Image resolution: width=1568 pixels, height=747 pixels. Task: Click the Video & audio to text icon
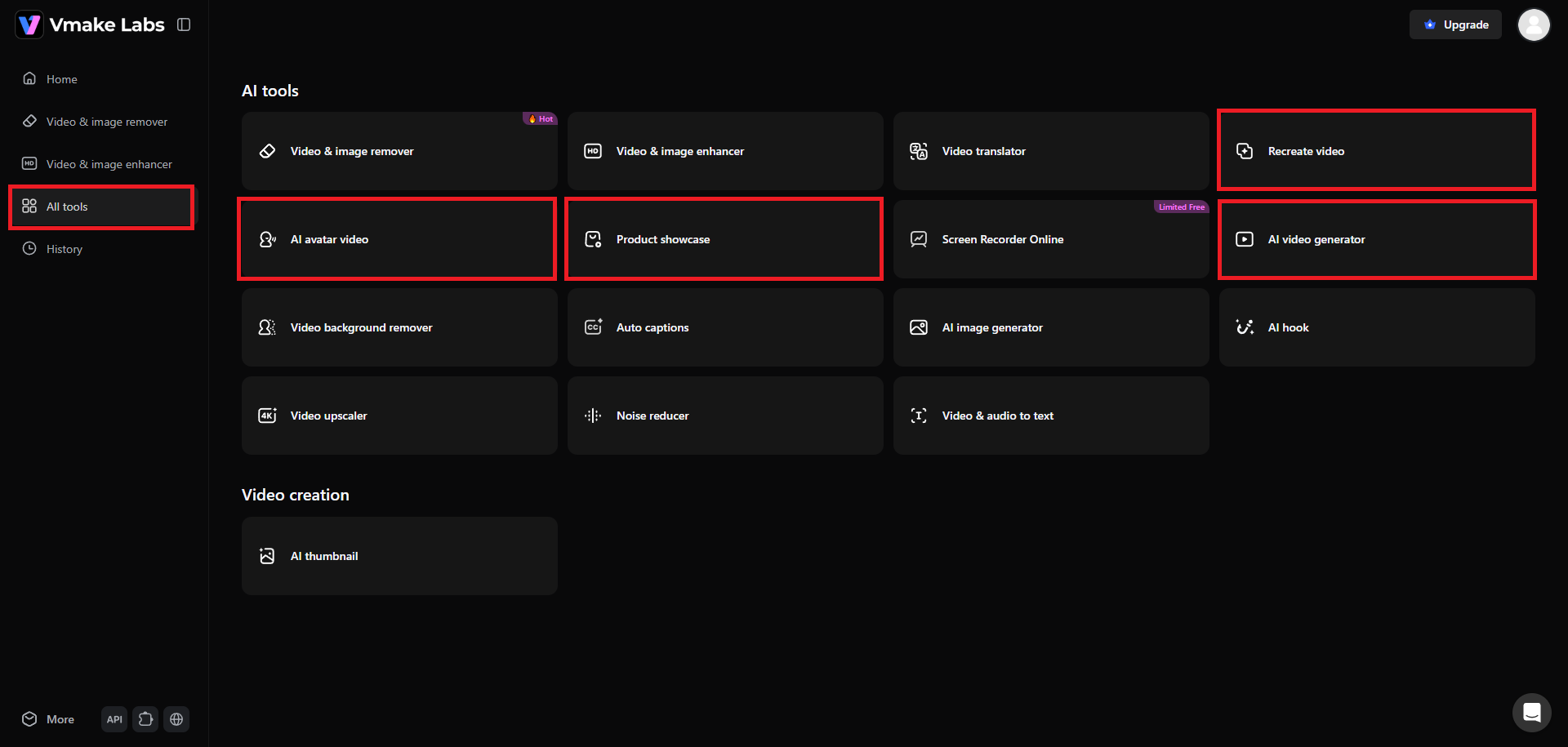click(919, 416)
